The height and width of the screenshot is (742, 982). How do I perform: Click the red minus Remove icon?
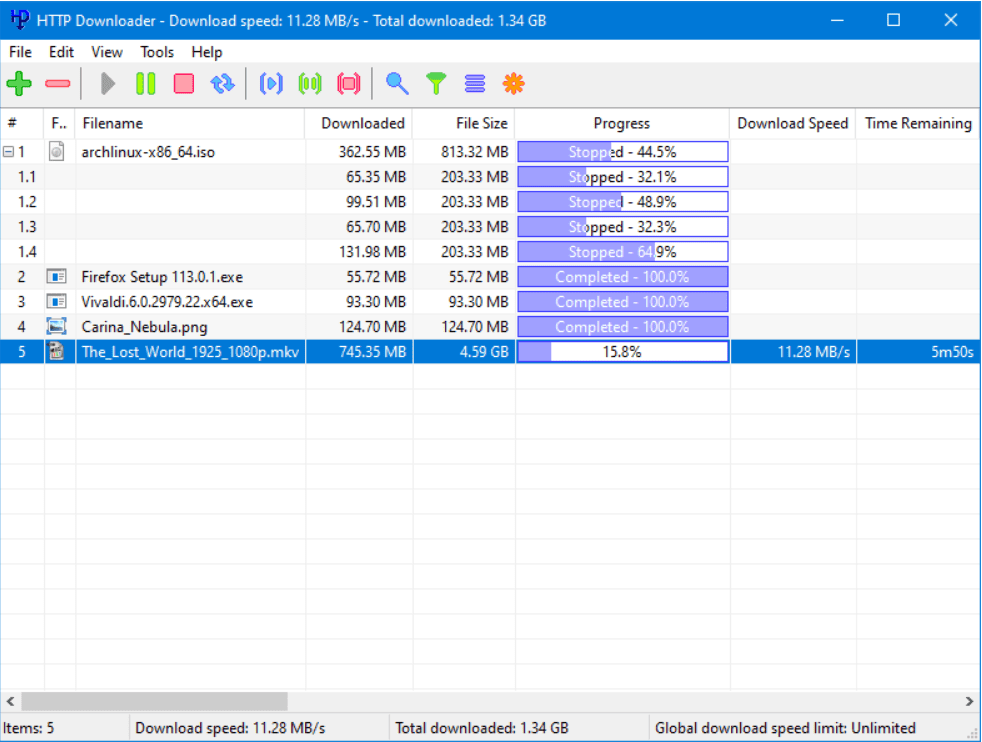tap(58, 83)
